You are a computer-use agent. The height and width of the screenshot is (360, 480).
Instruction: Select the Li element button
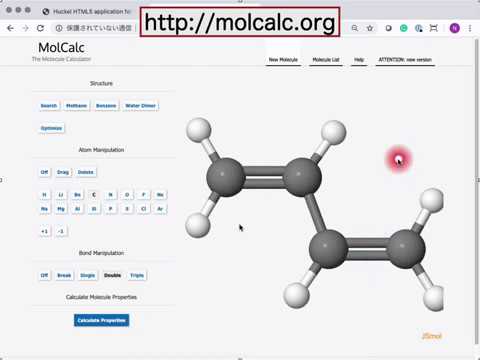[x=61, y=195]
